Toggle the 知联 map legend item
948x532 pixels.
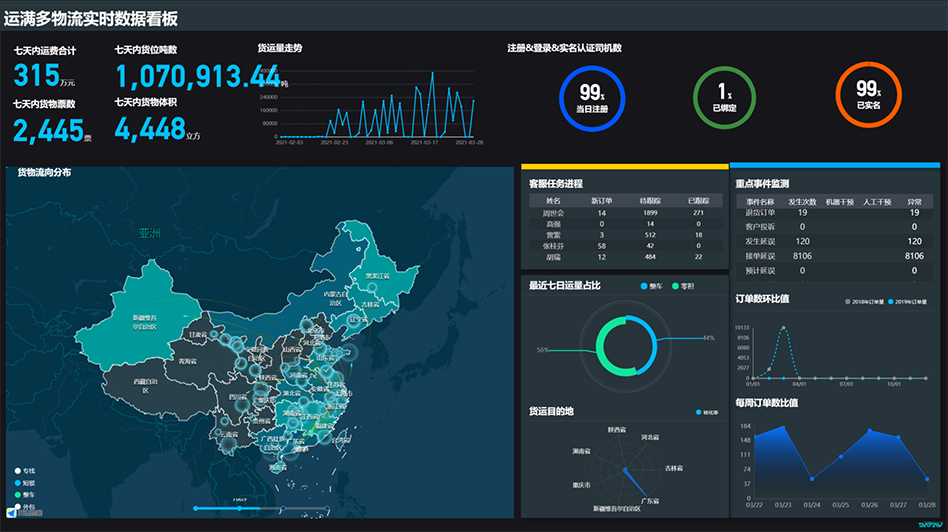pos(24,482)
